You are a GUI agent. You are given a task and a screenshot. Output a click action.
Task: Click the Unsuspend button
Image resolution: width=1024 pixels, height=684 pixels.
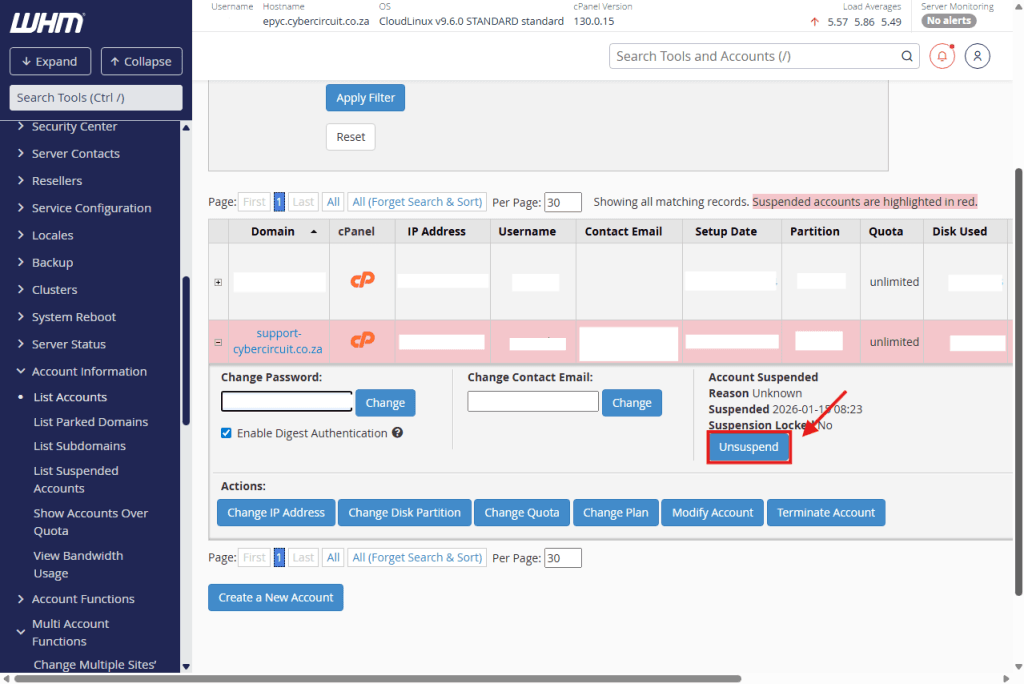(x=749, y=447)
